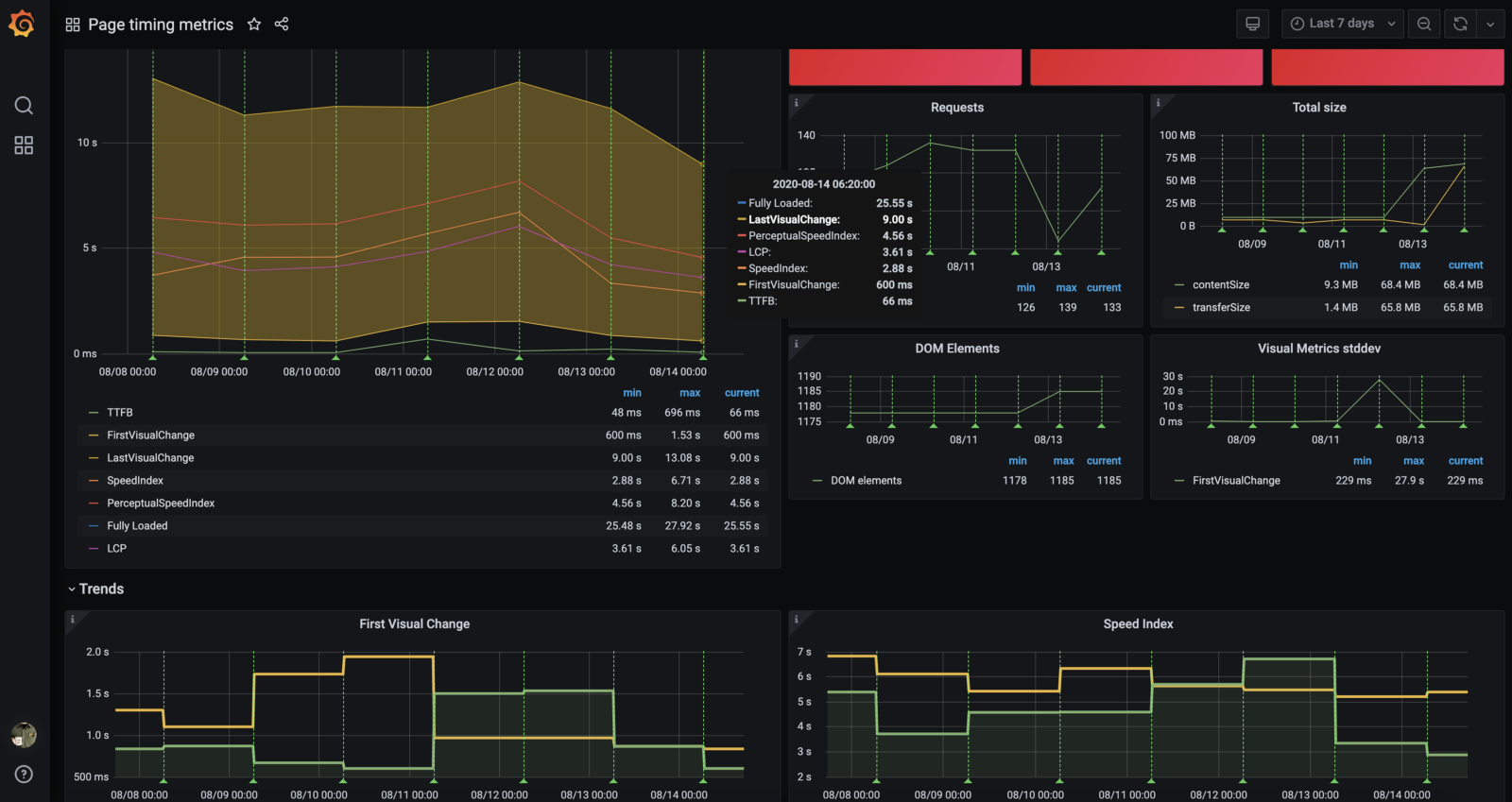The image size is (1512, 802).
Task: Click the middle red stat panel
Action: tap(1146, 67)
